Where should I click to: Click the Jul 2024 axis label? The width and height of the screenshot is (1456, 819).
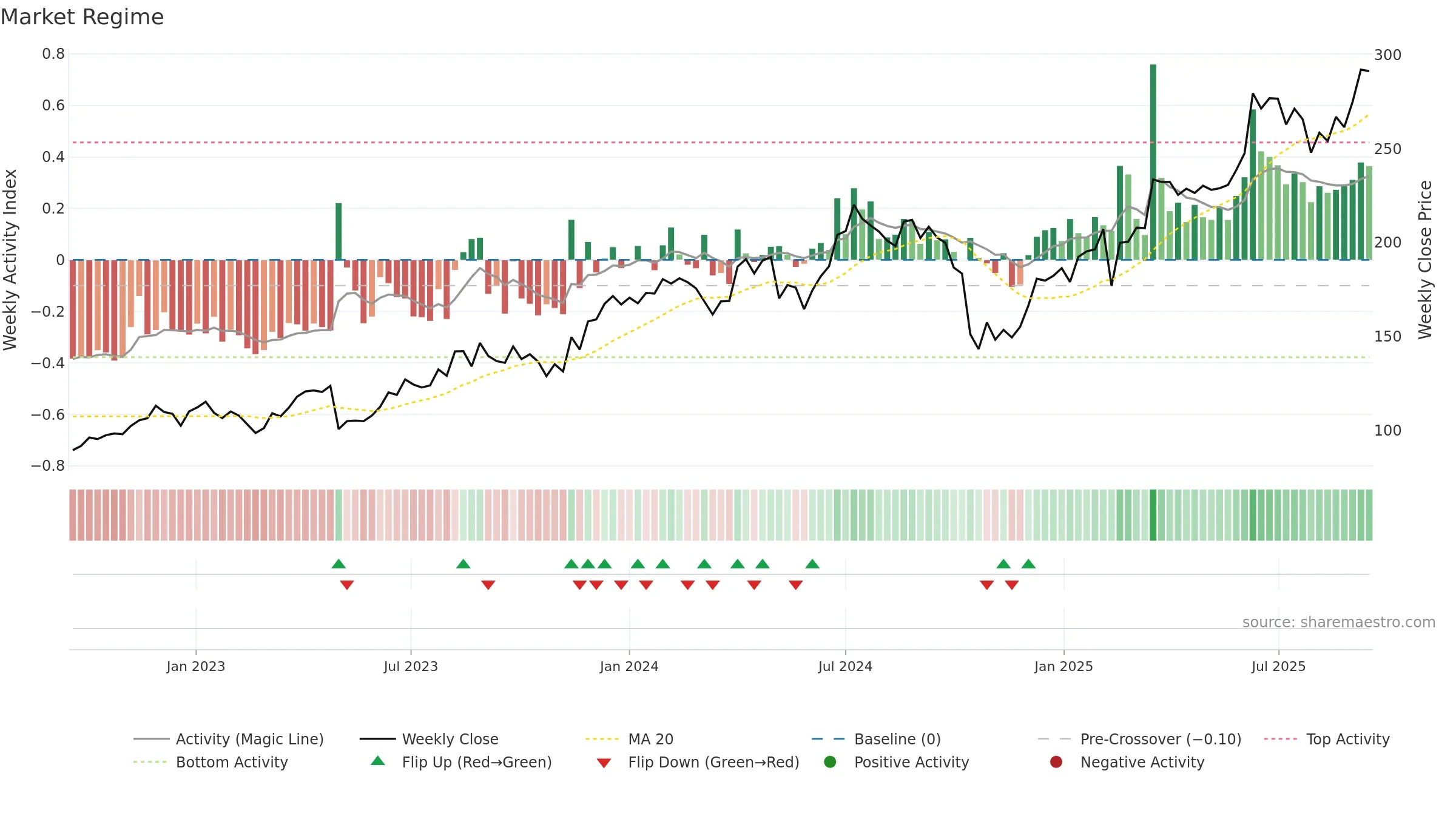[845, 667]
